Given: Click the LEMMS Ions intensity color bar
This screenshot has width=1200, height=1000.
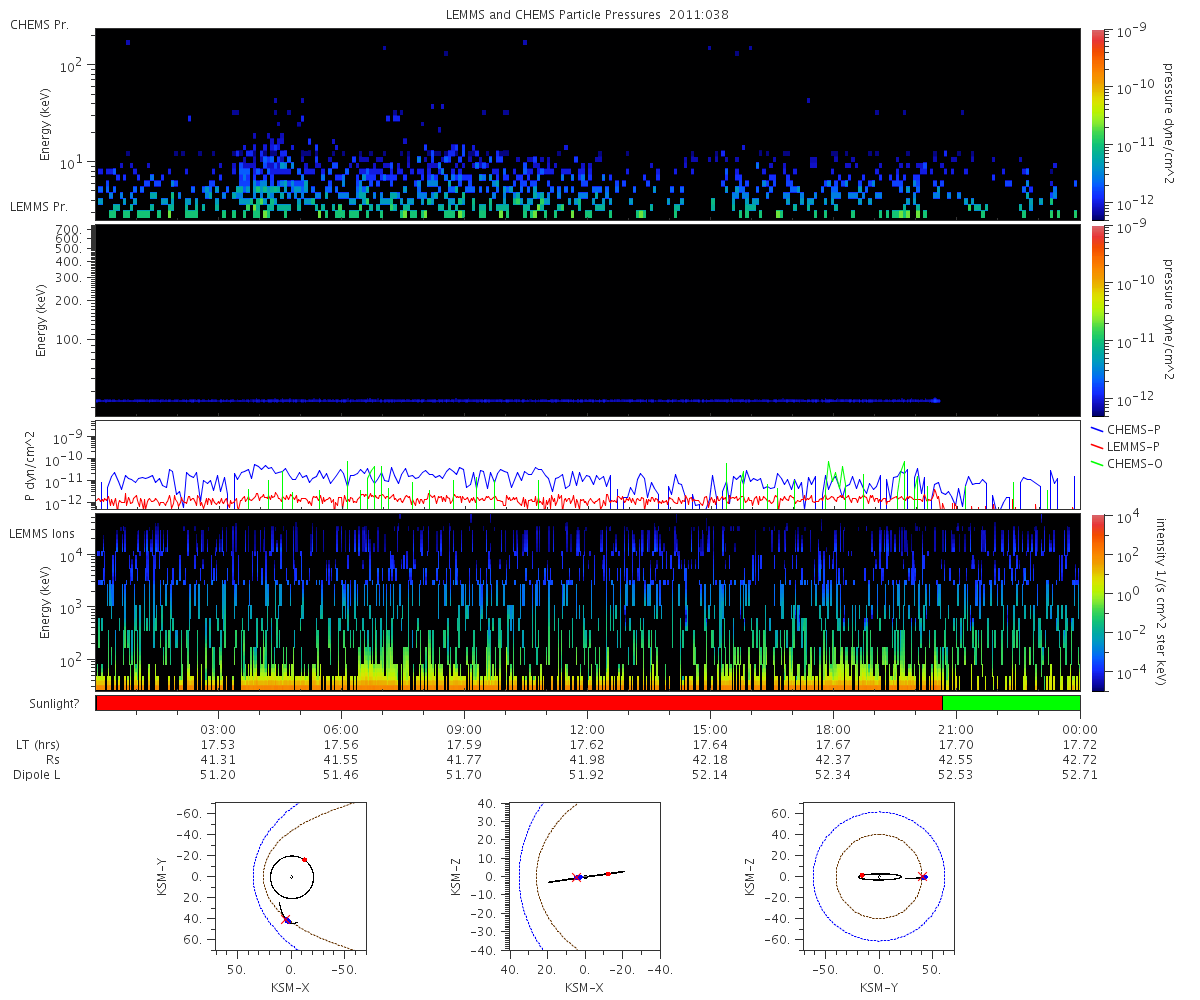Looking at the screenshot, I should (x=1099, y=603).
